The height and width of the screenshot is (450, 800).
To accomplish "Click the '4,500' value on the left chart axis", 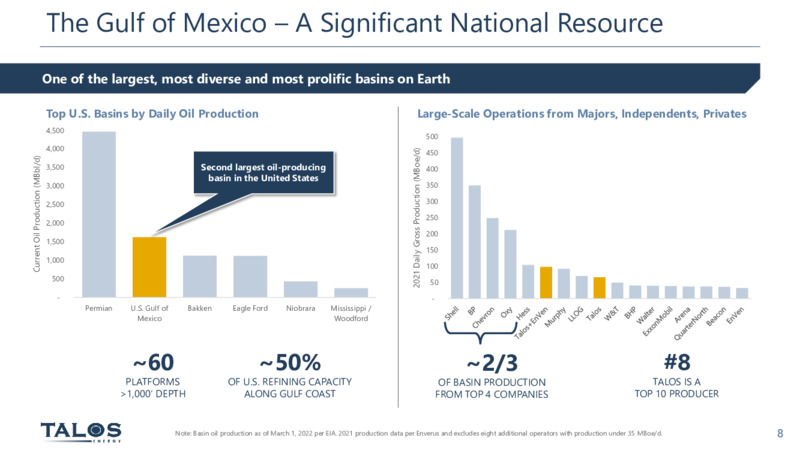I will pos(55,131).
